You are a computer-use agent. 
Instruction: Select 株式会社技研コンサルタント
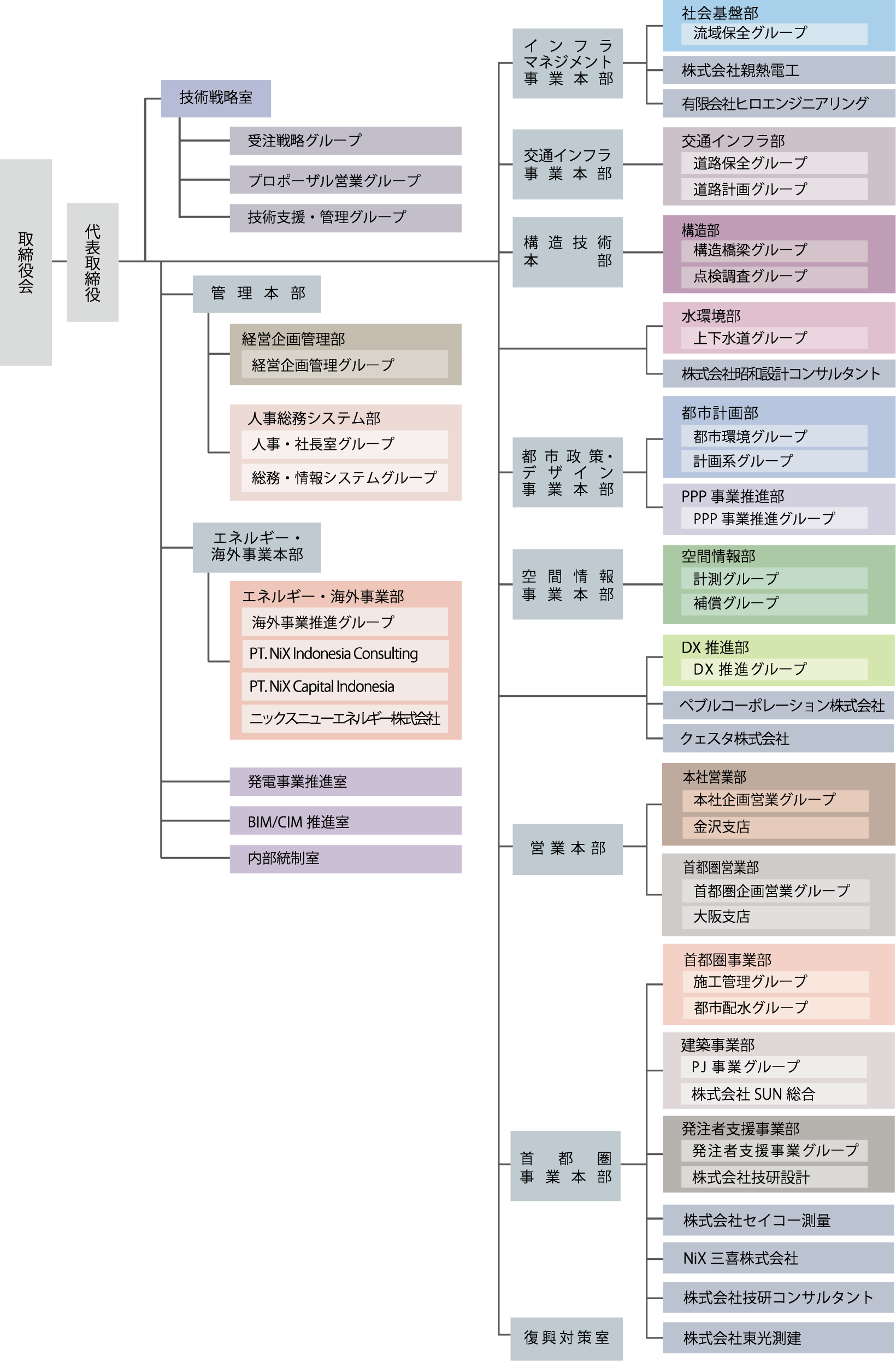pyautogui.click(x=779, y=1298)
